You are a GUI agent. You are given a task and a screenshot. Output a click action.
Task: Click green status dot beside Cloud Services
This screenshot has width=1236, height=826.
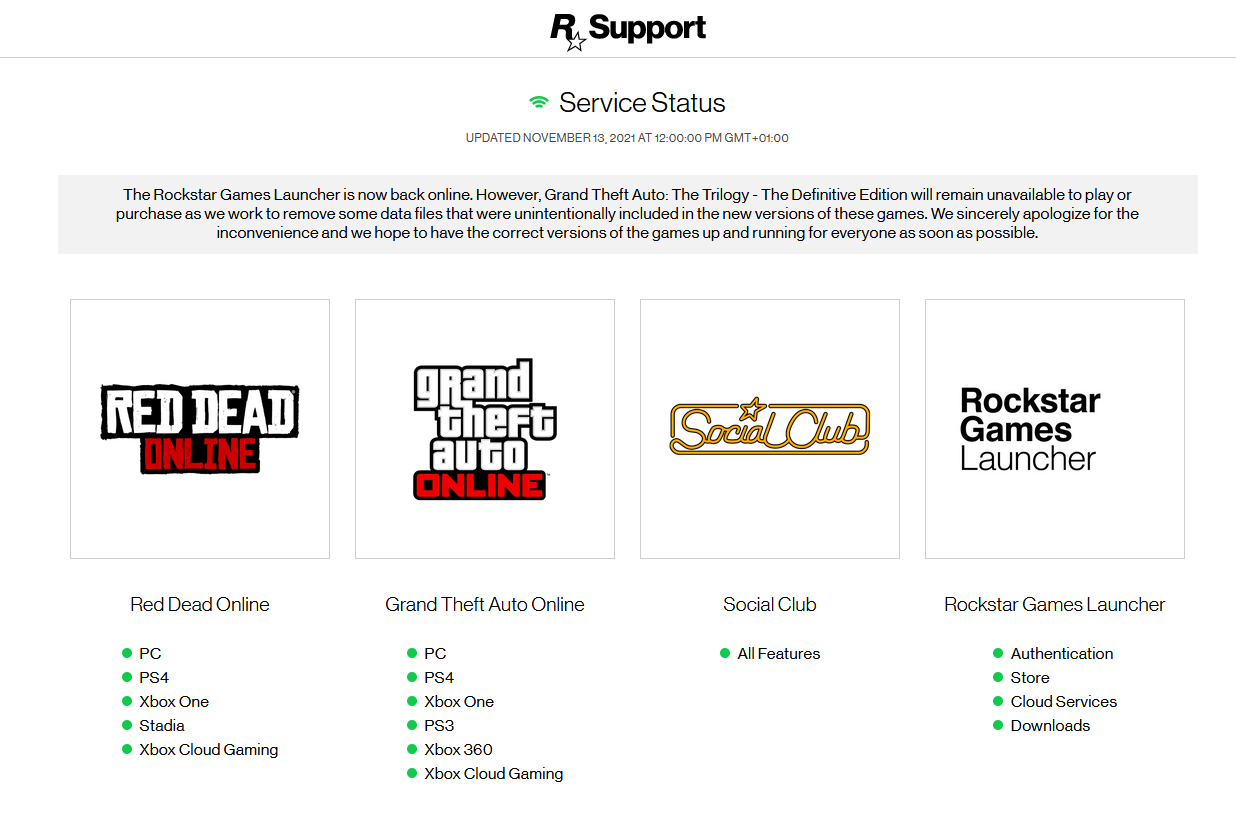point(998,701)
